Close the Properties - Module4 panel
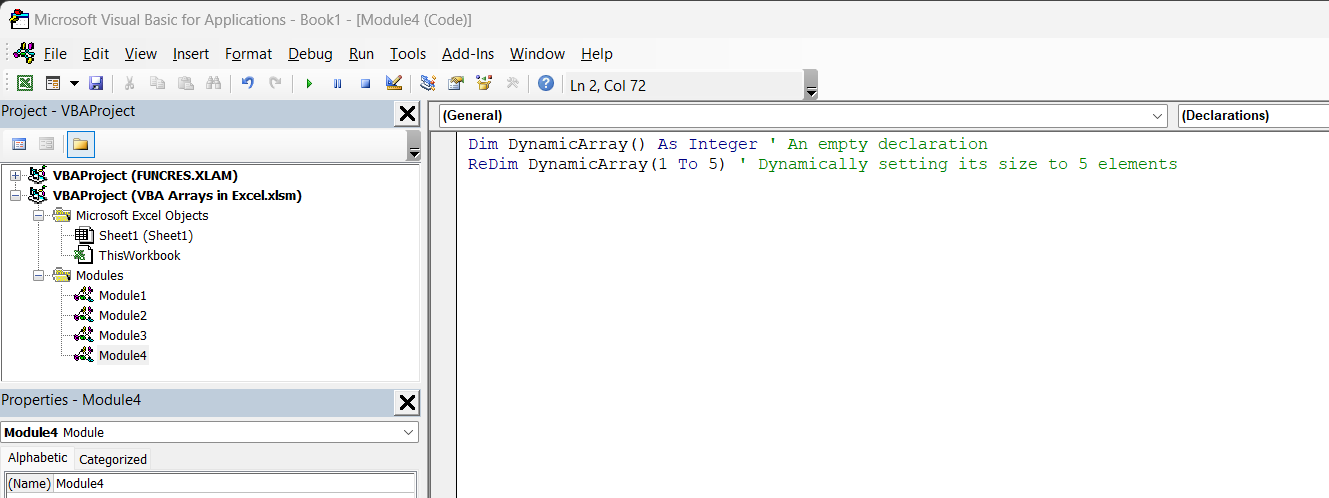 [407, 403]
